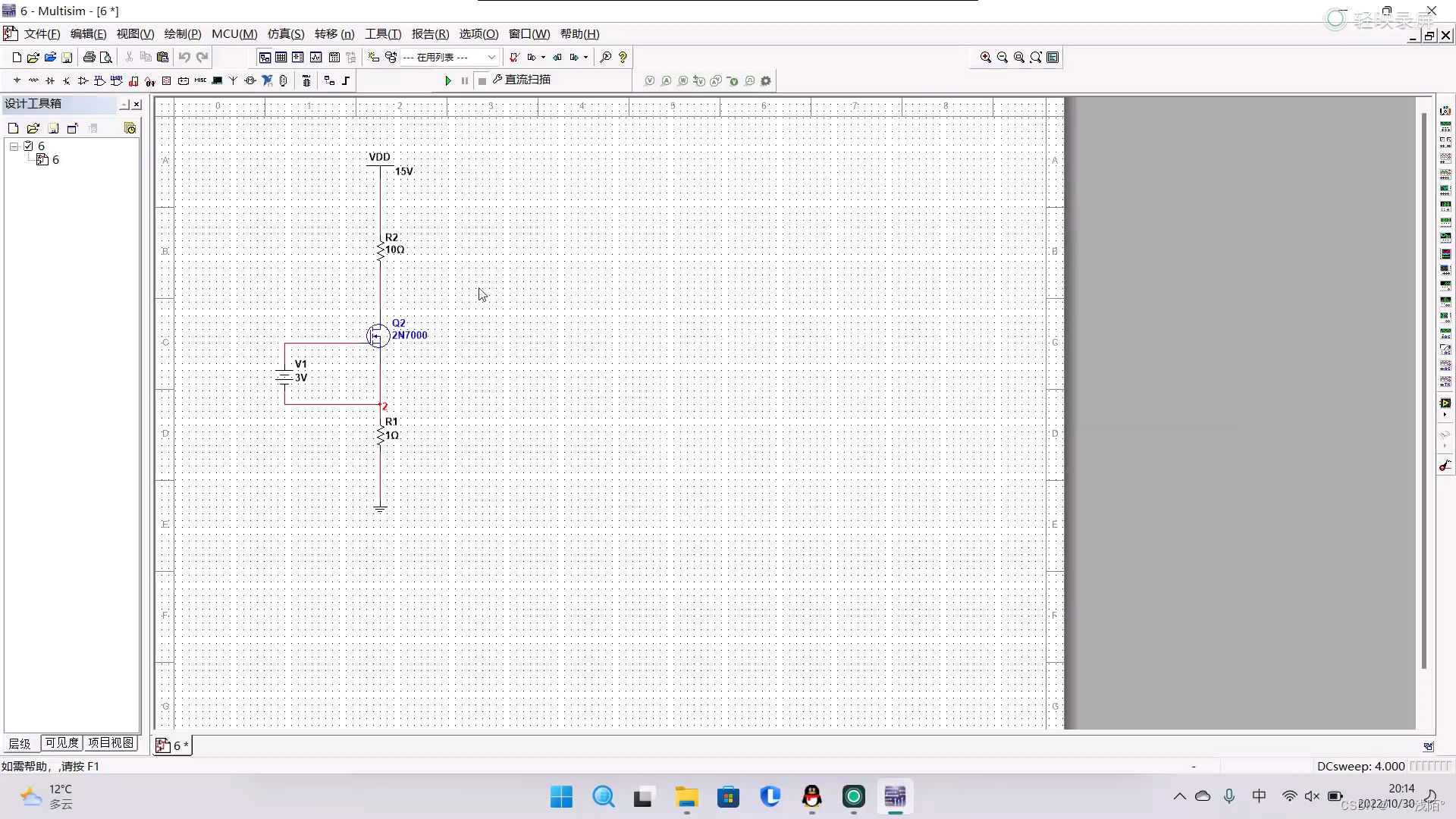Image resolution: width=1456 pixels, height=819 pixels.
Task: Expand the LabVIEW instruments arrow
Action: point(1445,415)
